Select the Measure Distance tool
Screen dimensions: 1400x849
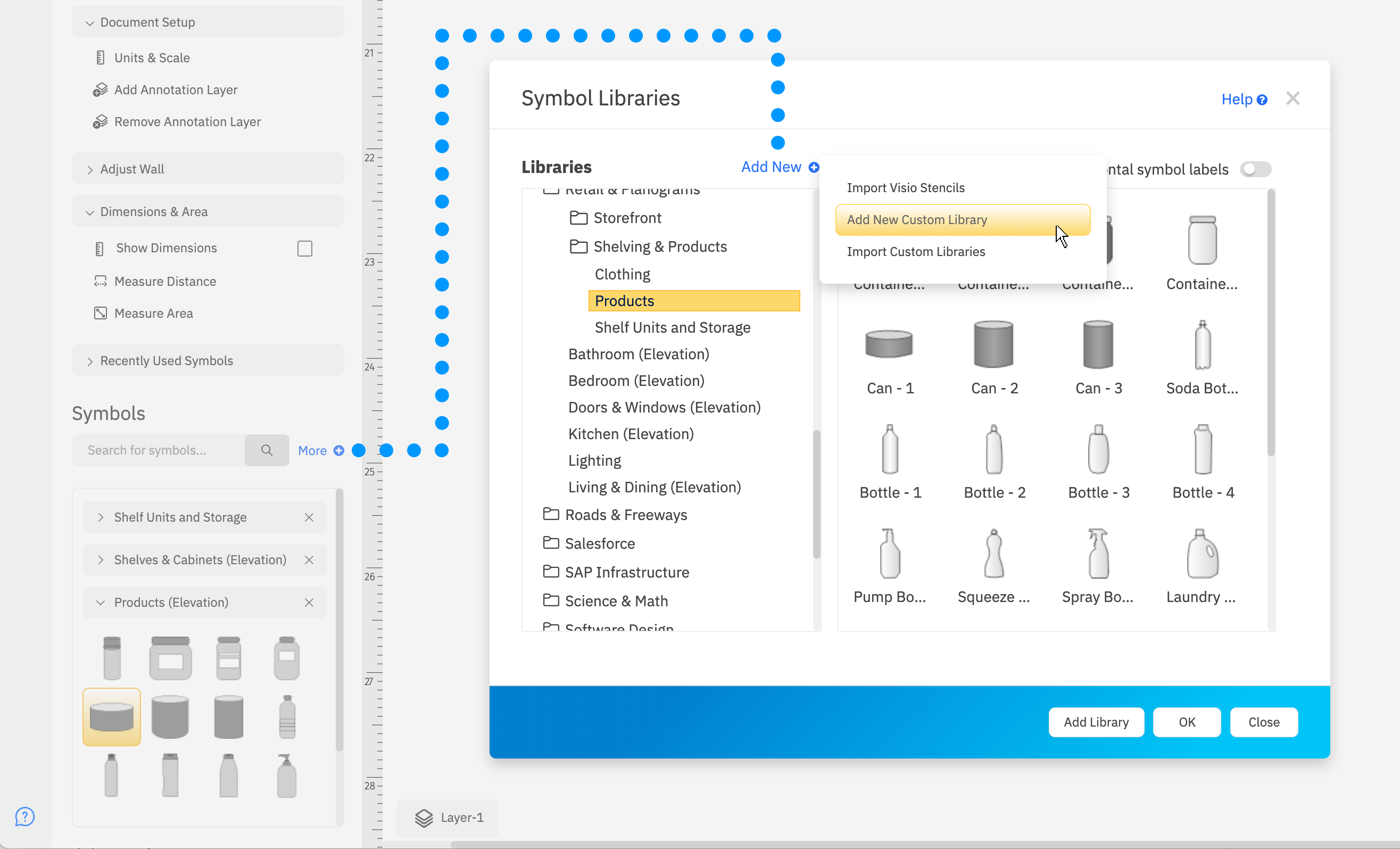click(x=101, y=281)
